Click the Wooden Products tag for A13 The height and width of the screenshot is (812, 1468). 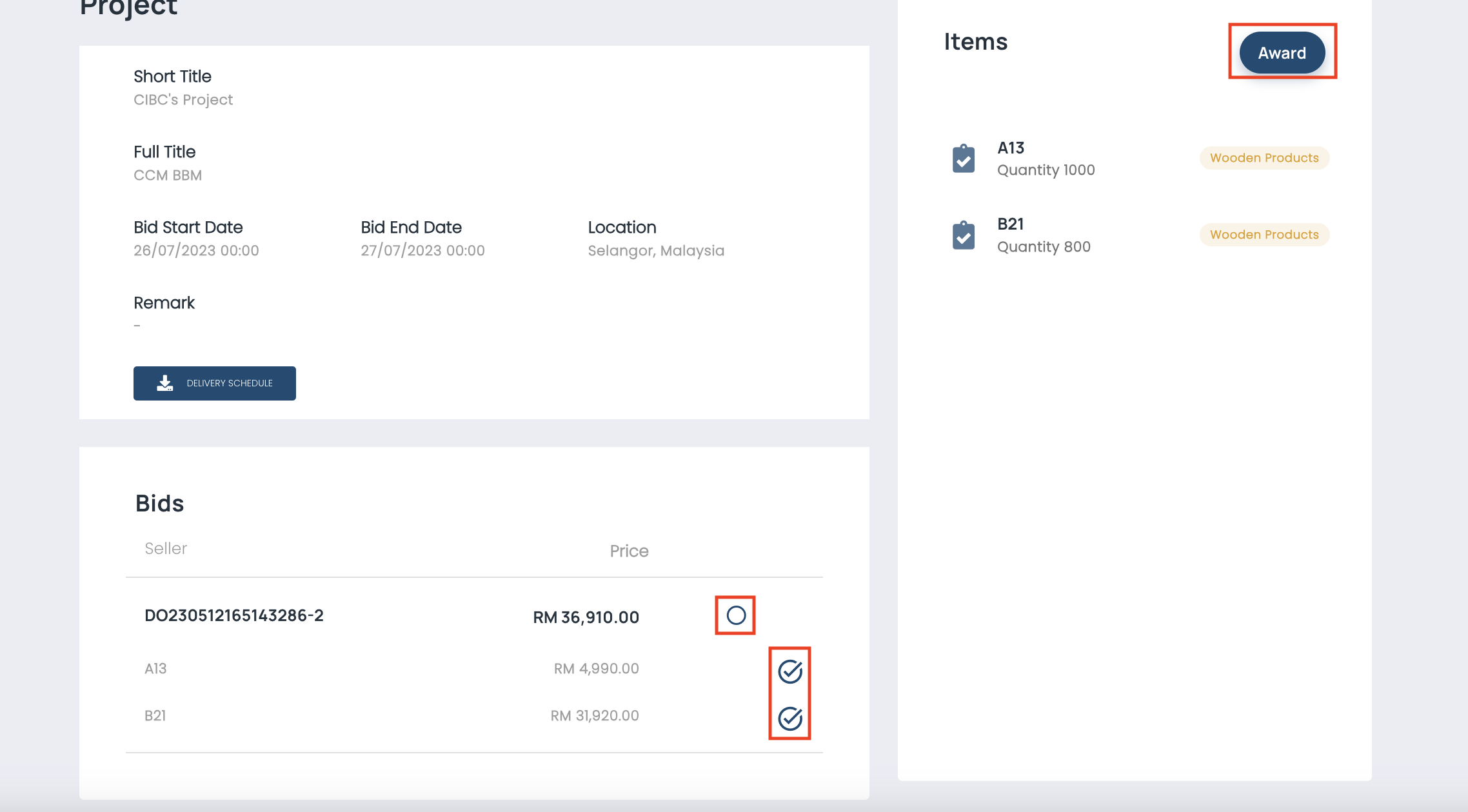[1264, 158]
